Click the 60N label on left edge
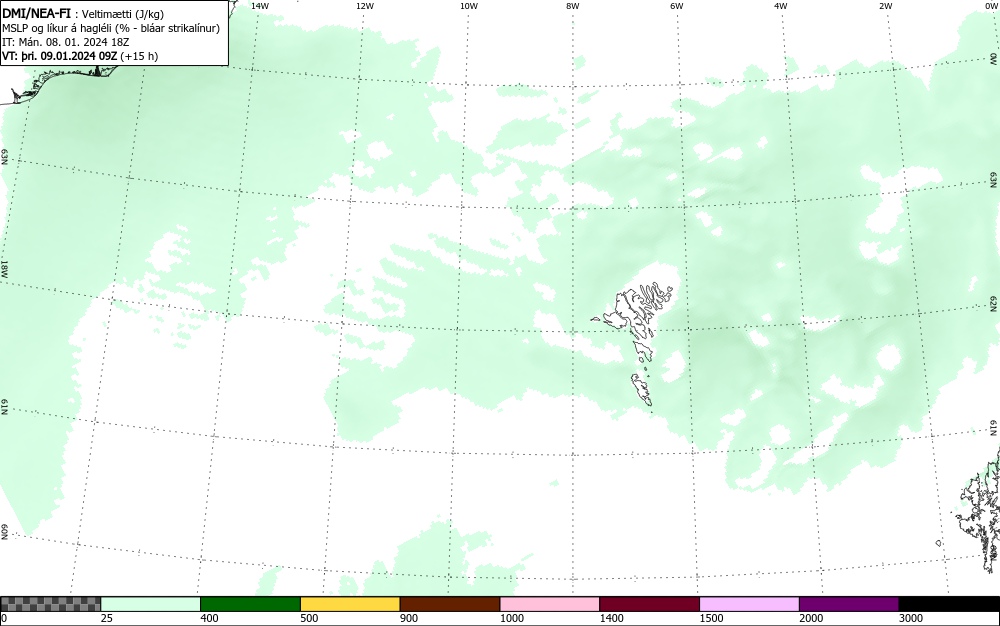Viewport: 1000px width, 626px height. tap(5, 532)
